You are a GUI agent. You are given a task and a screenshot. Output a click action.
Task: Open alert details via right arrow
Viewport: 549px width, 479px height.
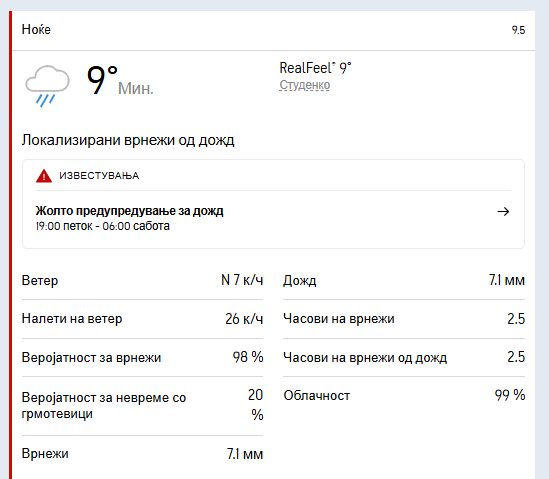503,211
